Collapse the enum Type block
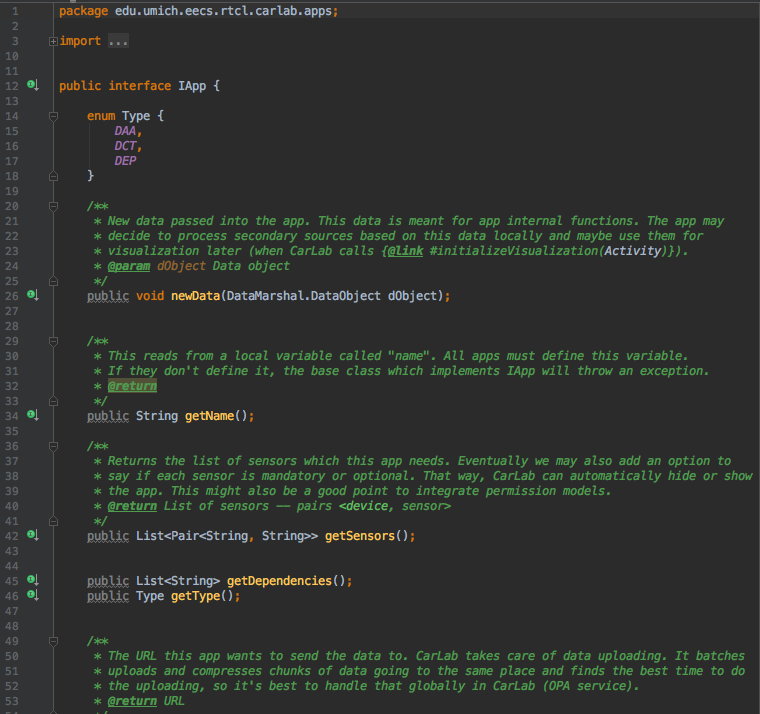This screenshot has width=760, height=714. click(x=53, y=116)
